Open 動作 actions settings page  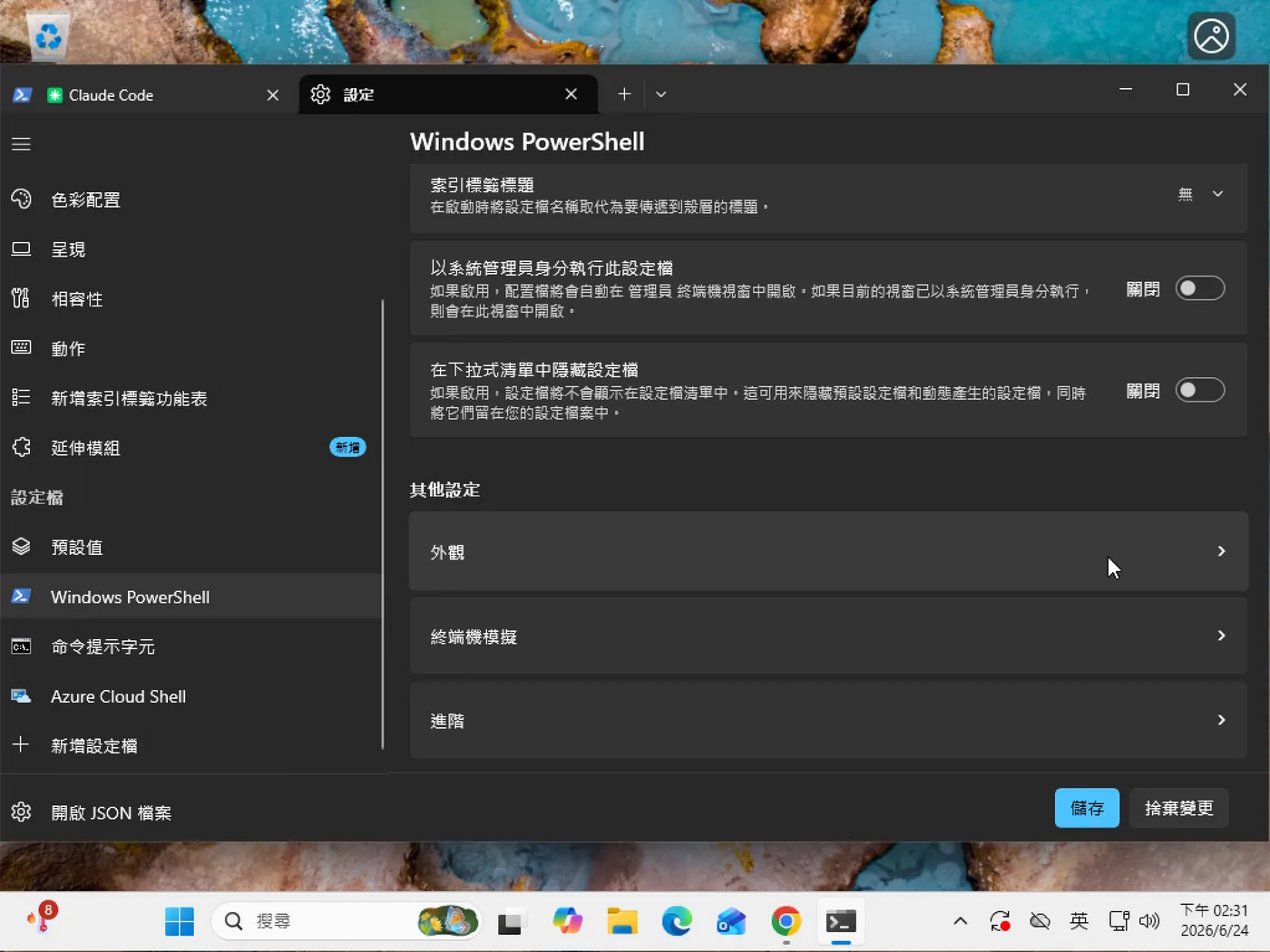190,348
